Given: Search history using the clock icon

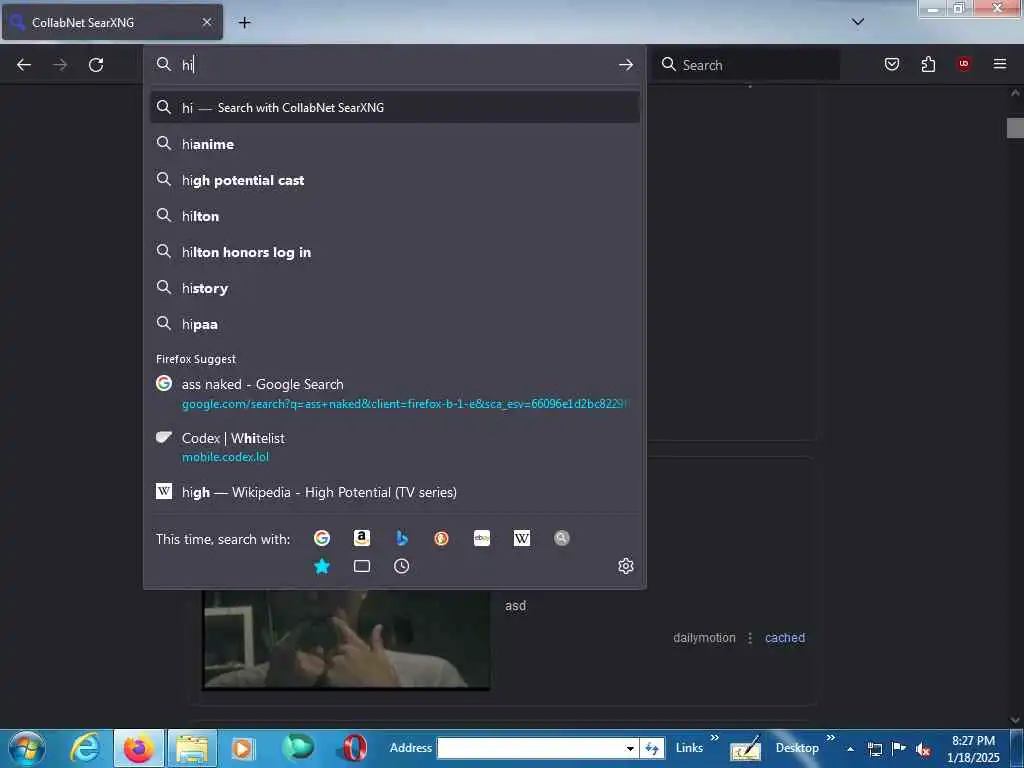Looking at the screenshot, I should pos(402,566).
